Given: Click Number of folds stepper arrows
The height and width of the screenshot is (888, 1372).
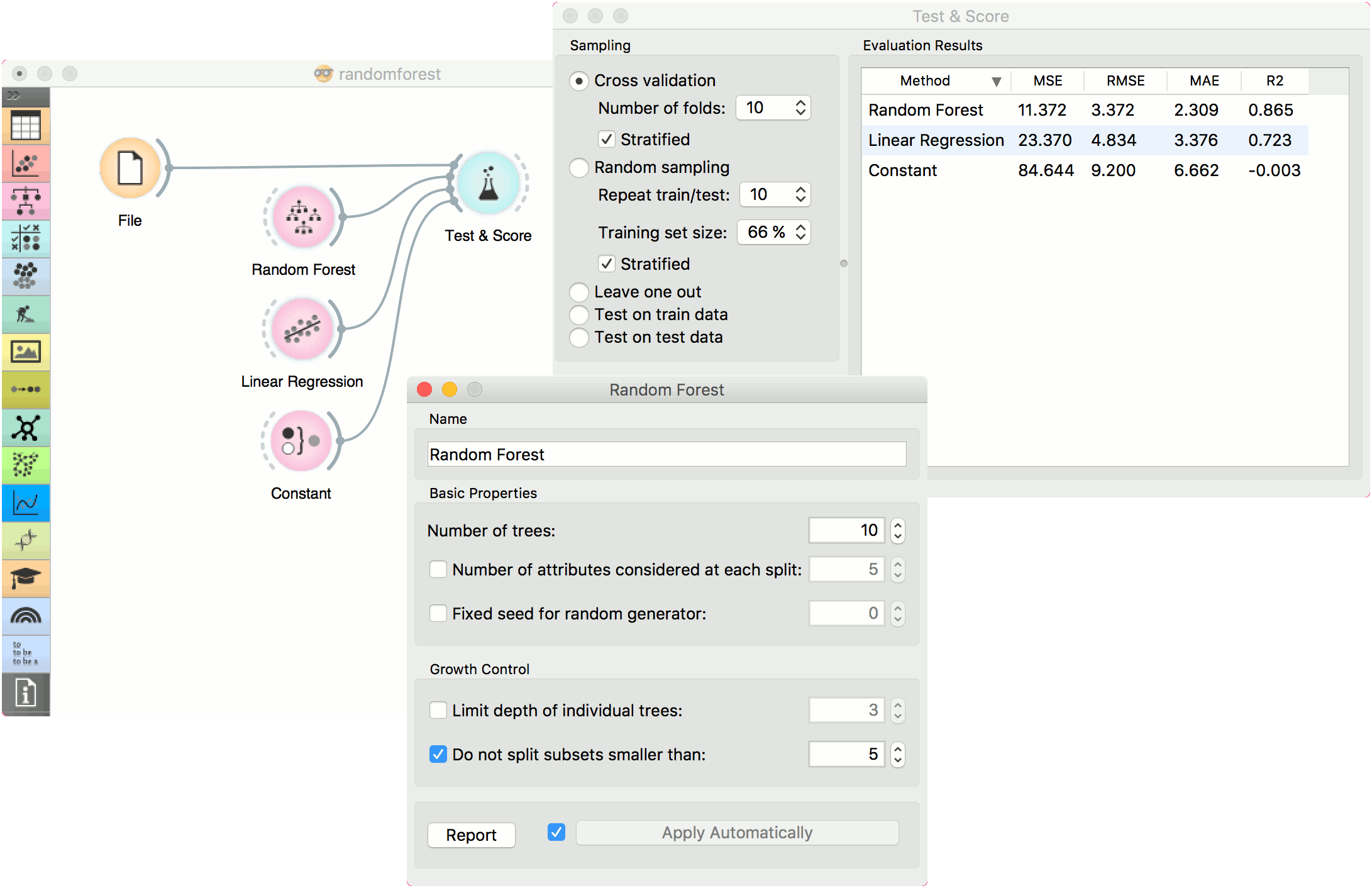Looking at the screenshot, I should point(800,108).
